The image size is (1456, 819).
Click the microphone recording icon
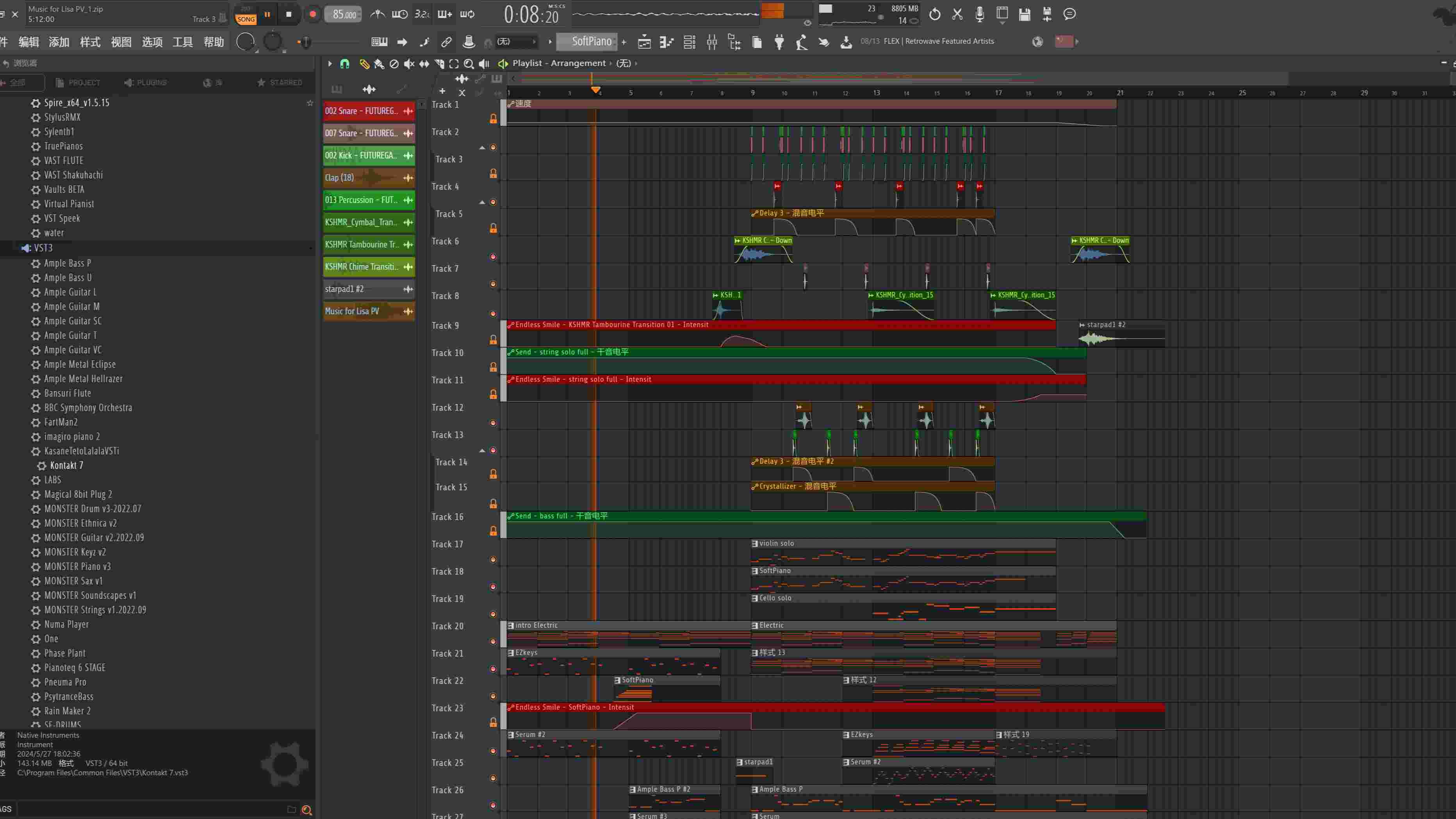coord(980,14)
